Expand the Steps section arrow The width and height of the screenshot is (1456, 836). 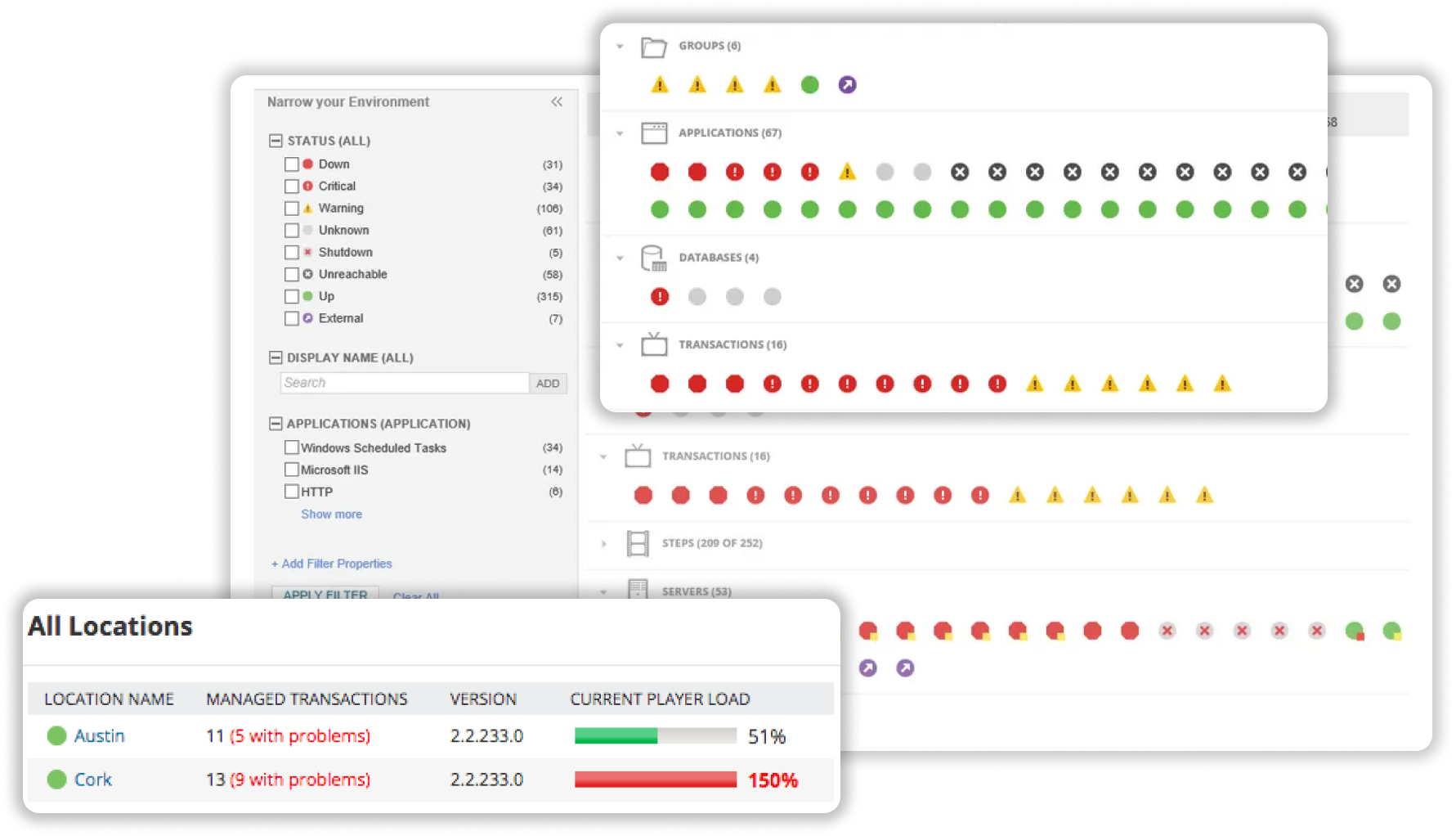603,543
